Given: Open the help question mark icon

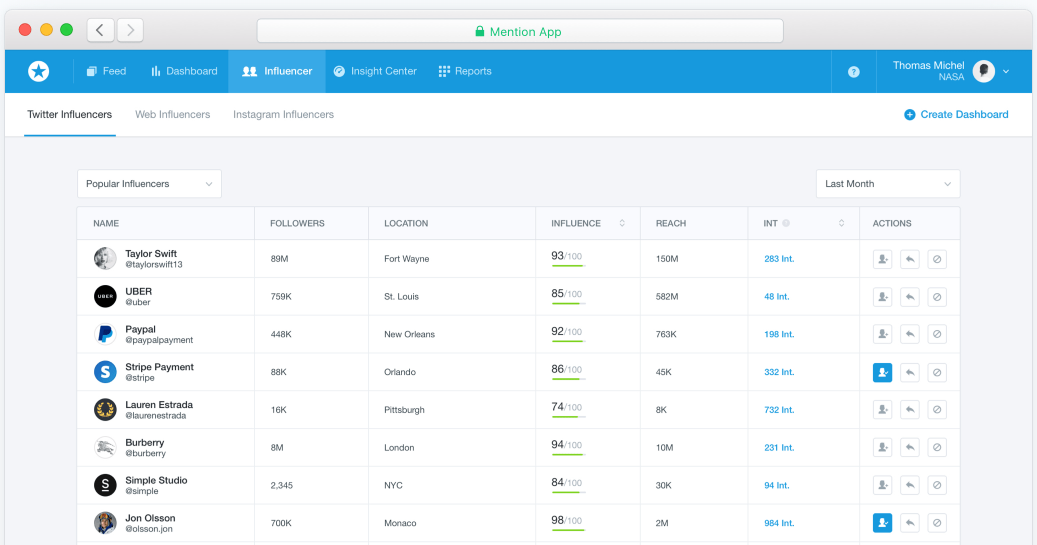Looking at the screenshot, I should point(854,71).
